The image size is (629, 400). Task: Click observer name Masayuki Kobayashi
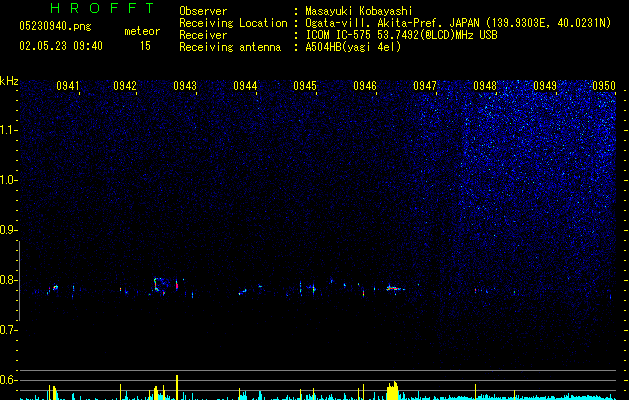coord(359,11)
